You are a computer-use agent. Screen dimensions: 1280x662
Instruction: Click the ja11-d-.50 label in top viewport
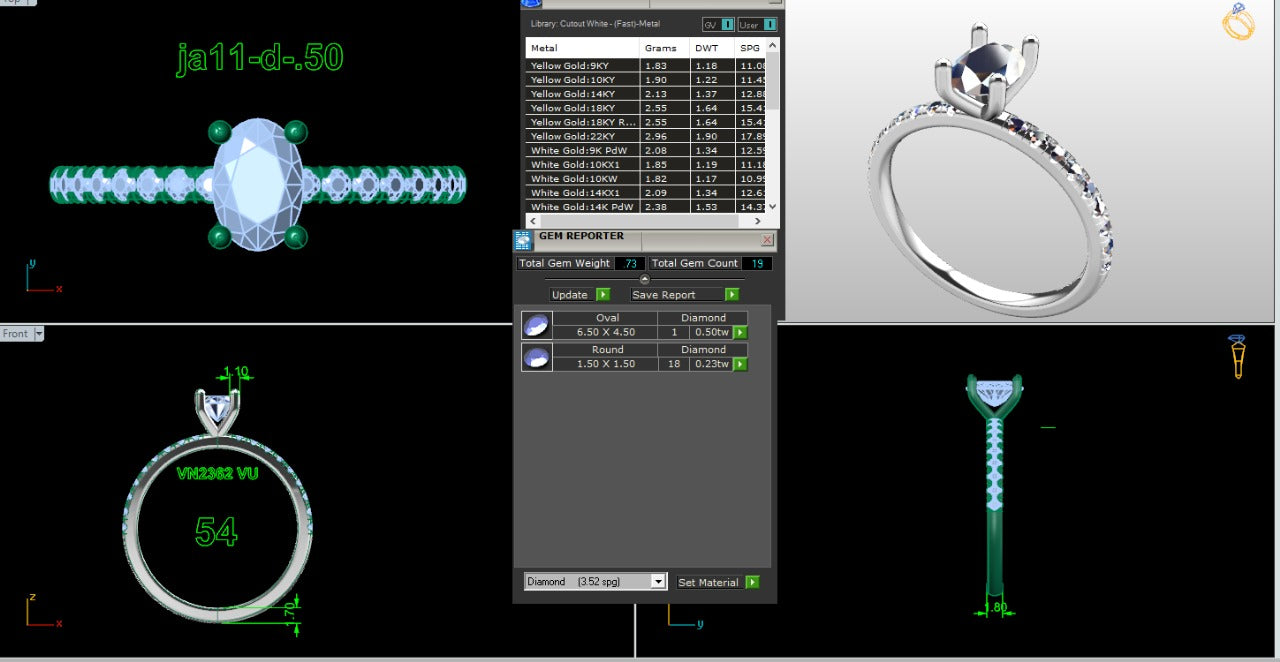pos(260,58)
